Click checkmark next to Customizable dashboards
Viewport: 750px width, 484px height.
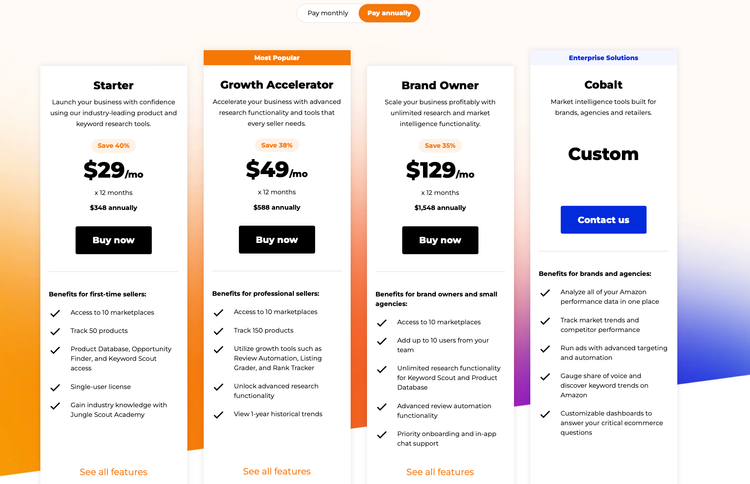pos(545,413)
